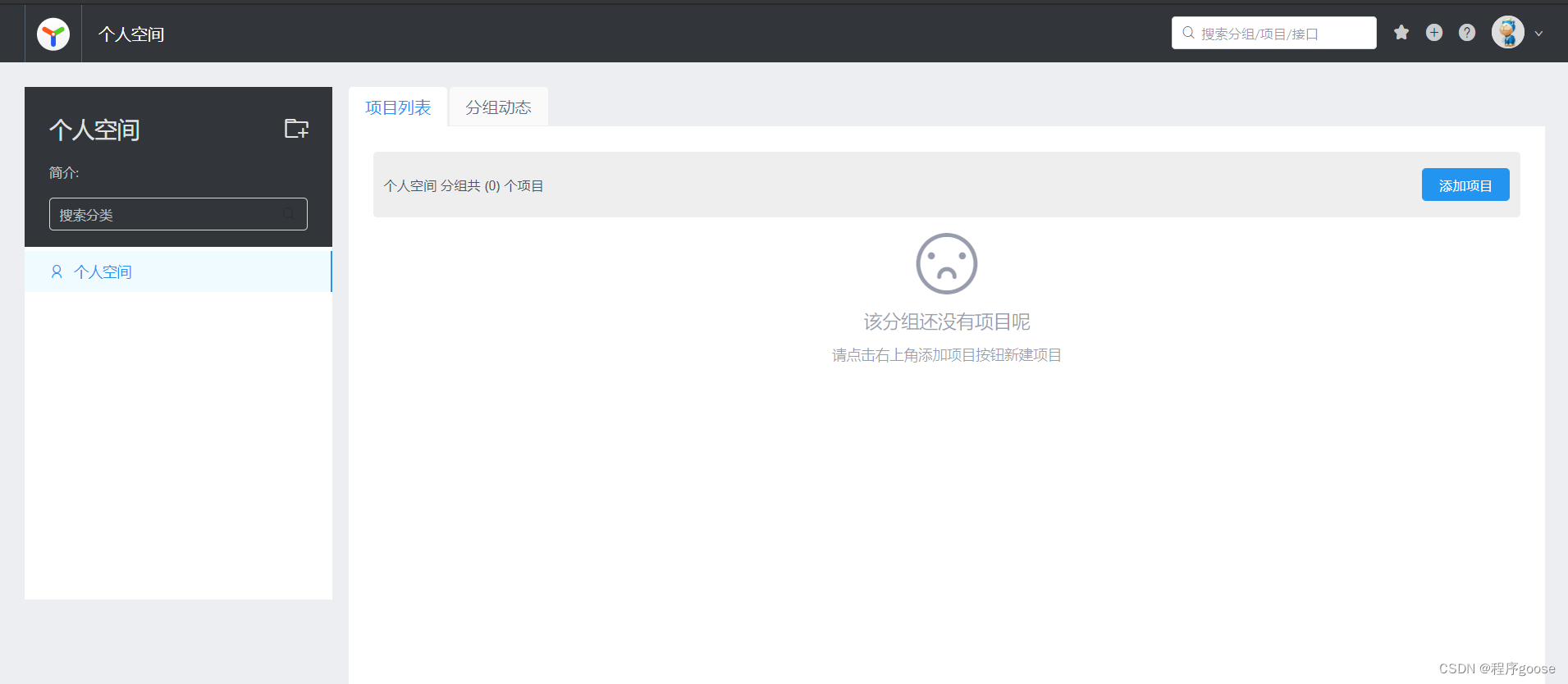
Task: Click the add group folder icon
Action: [x=296, y=129]
